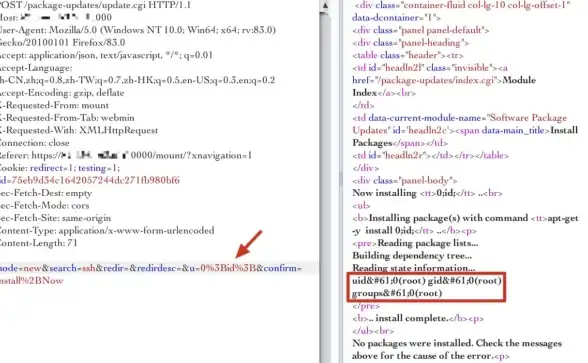Click the Sec-Fetch-Dest: empty header
The width and height of the screenshot is (588, 363).
tap(46, 193)
